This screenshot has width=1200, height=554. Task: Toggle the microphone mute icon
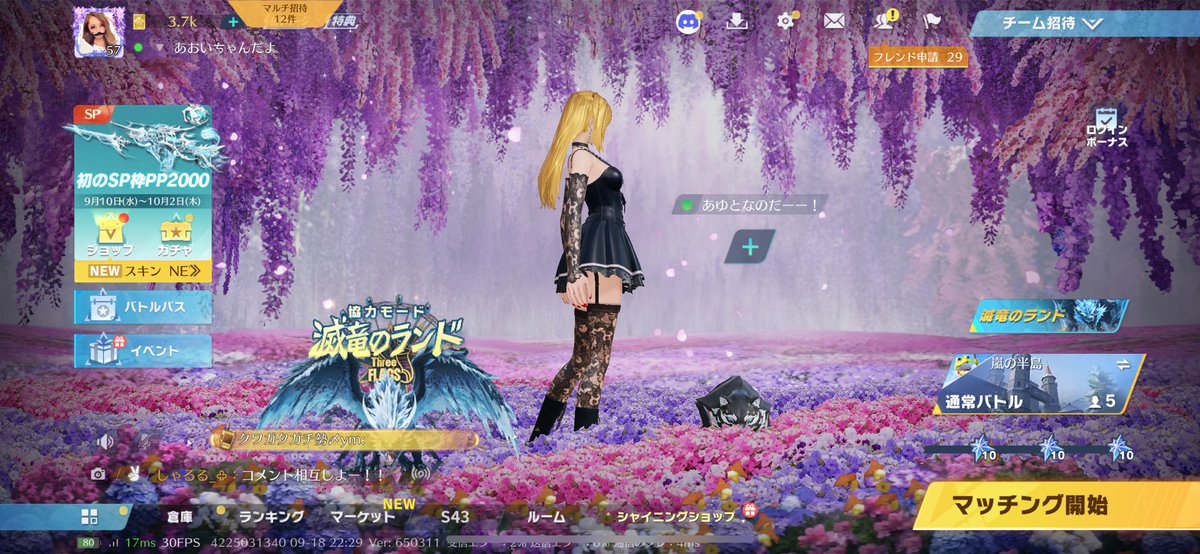pos(145,440)
